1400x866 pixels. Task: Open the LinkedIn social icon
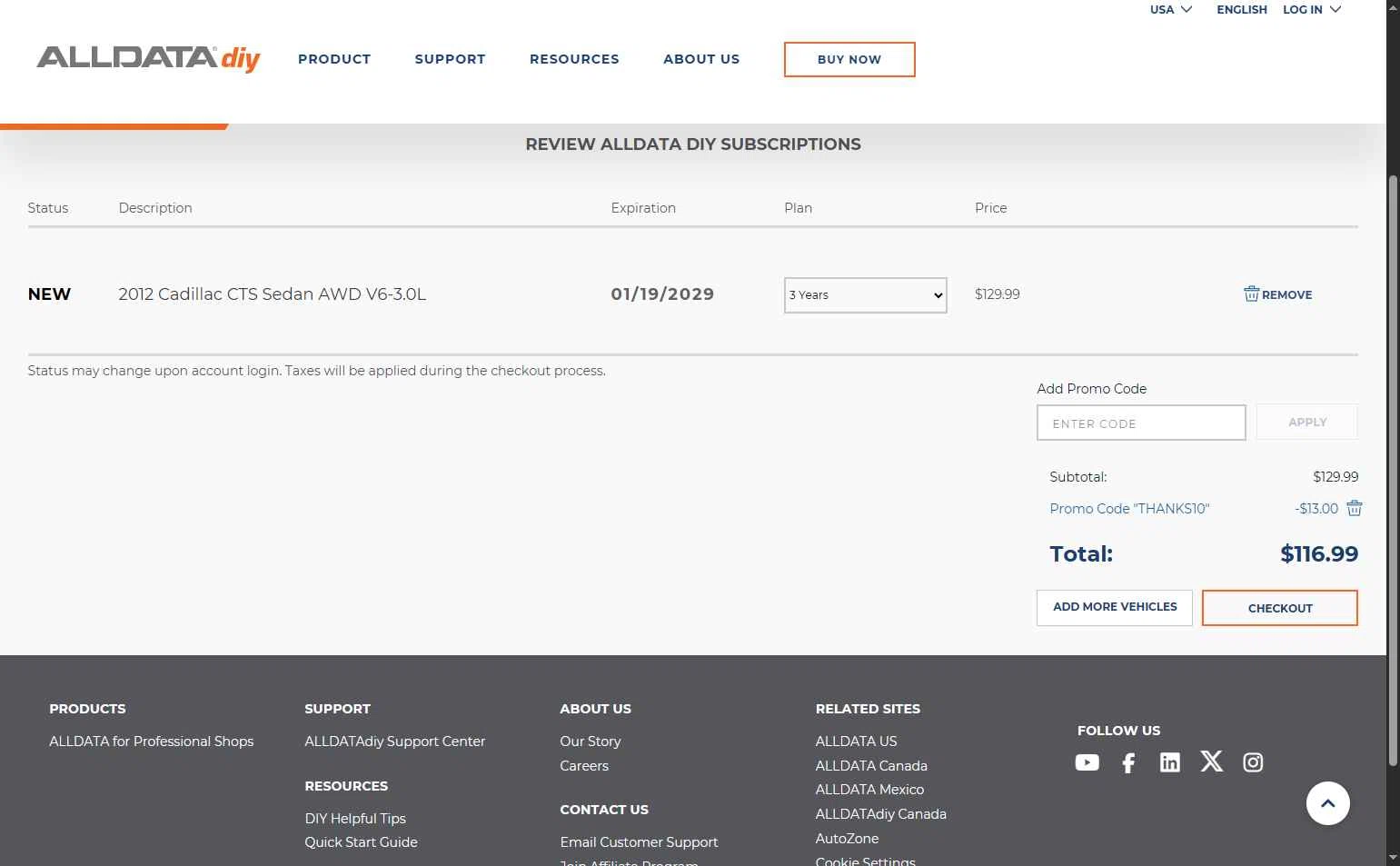click(x=1170, y=762)
